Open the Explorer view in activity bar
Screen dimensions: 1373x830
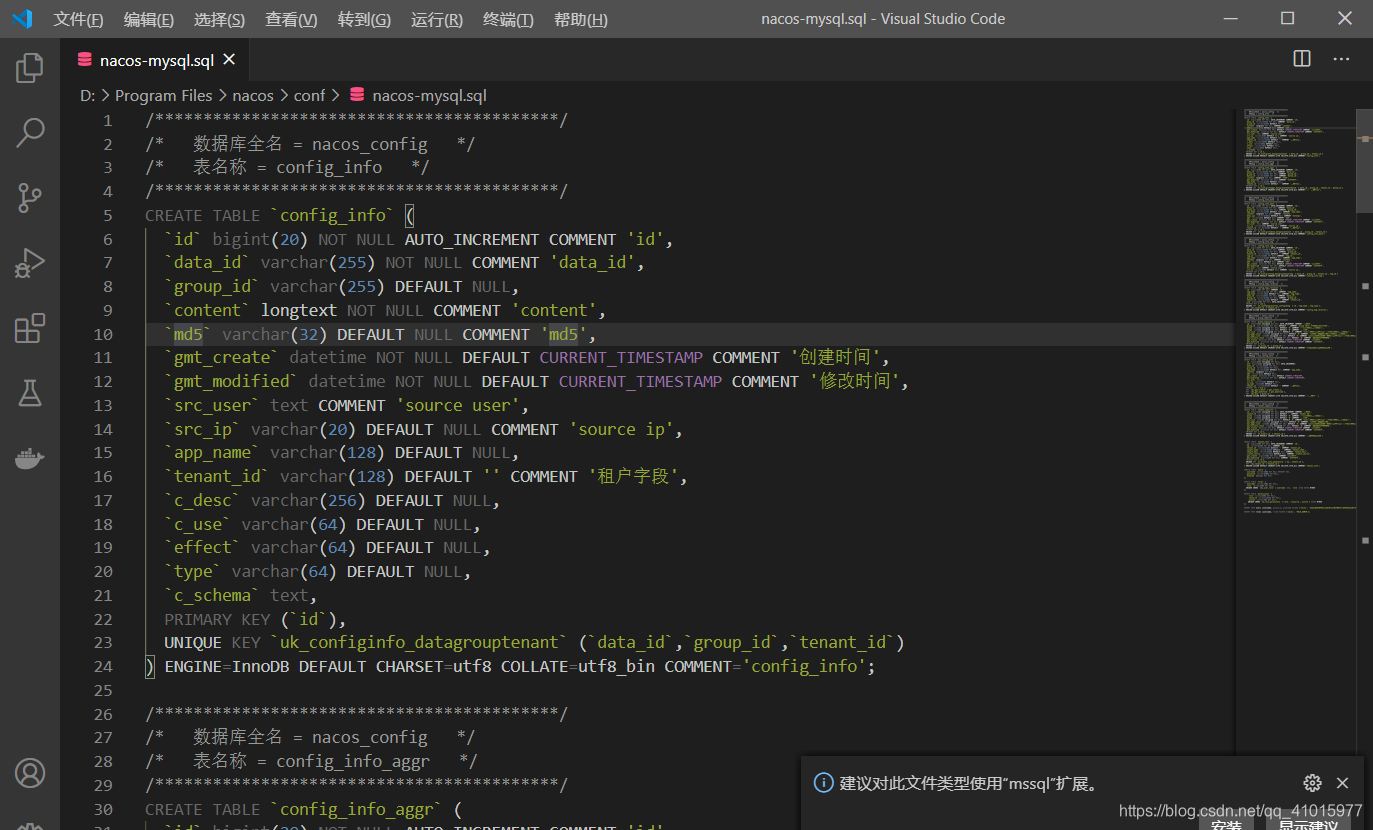point(30,68)
